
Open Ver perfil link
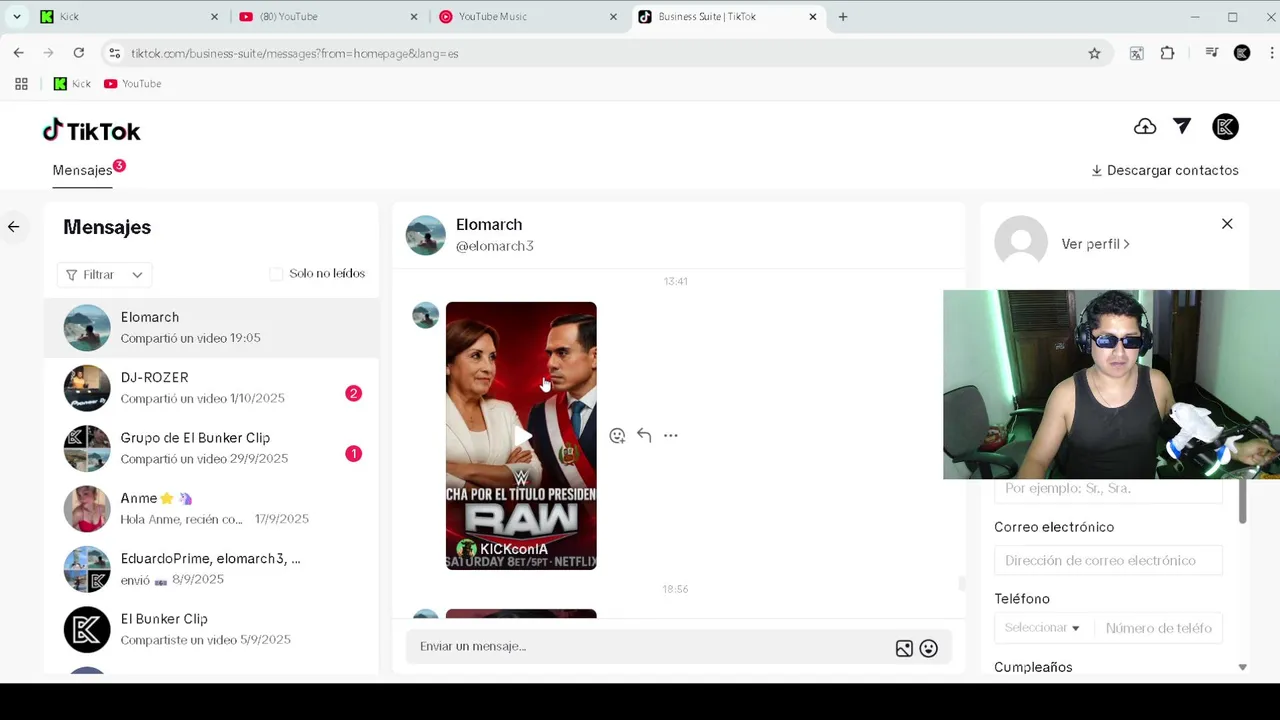point(1095,244)
